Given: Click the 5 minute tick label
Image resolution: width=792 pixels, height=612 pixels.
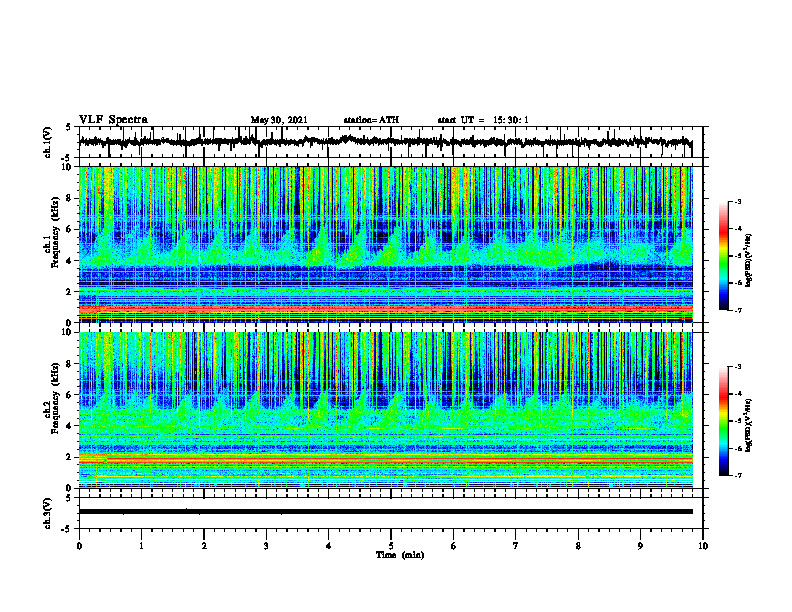Looking at the screenshot, I should click(x=391, y=546).
